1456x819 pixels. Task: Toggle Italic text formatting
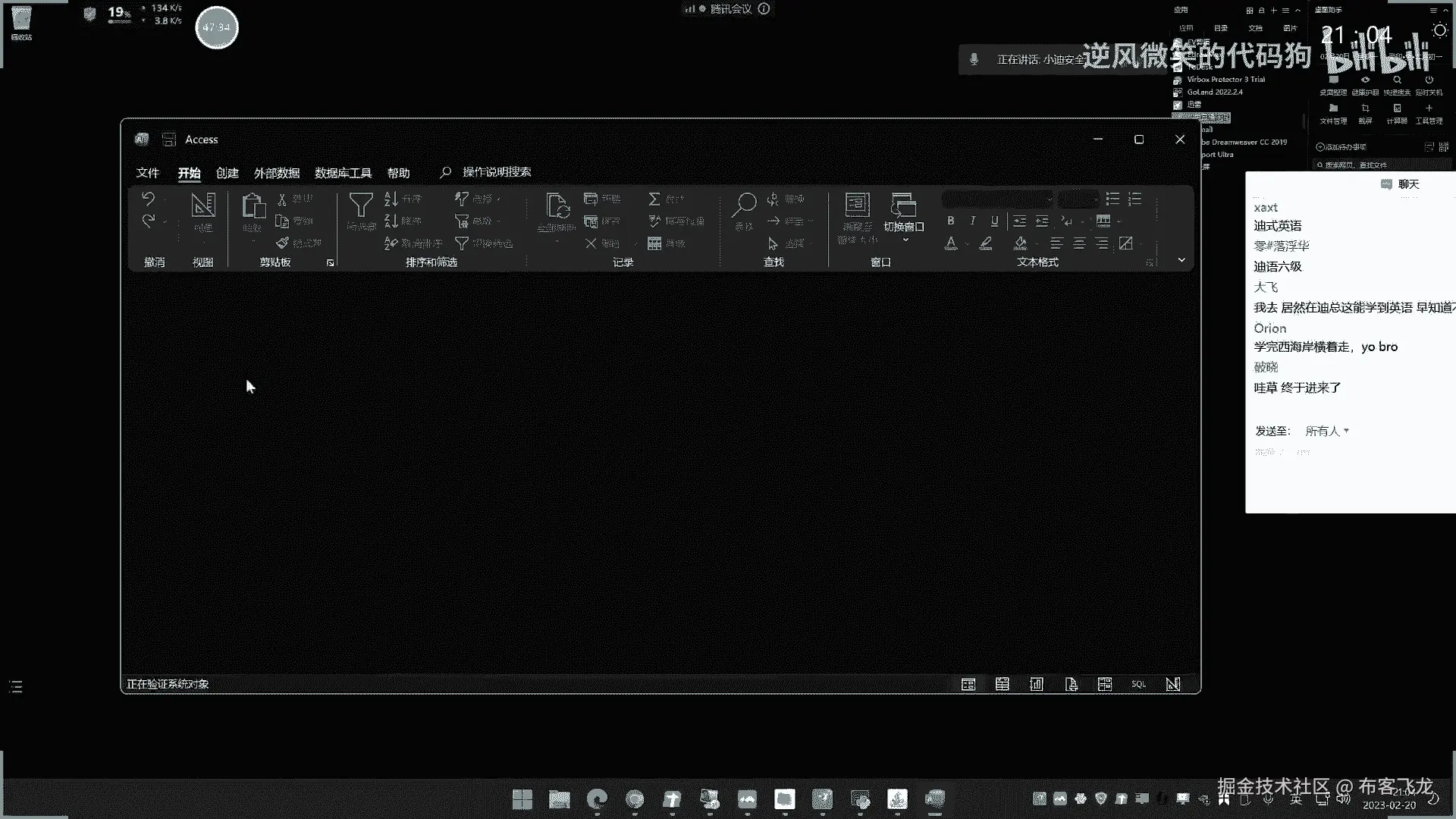[972, 221]
